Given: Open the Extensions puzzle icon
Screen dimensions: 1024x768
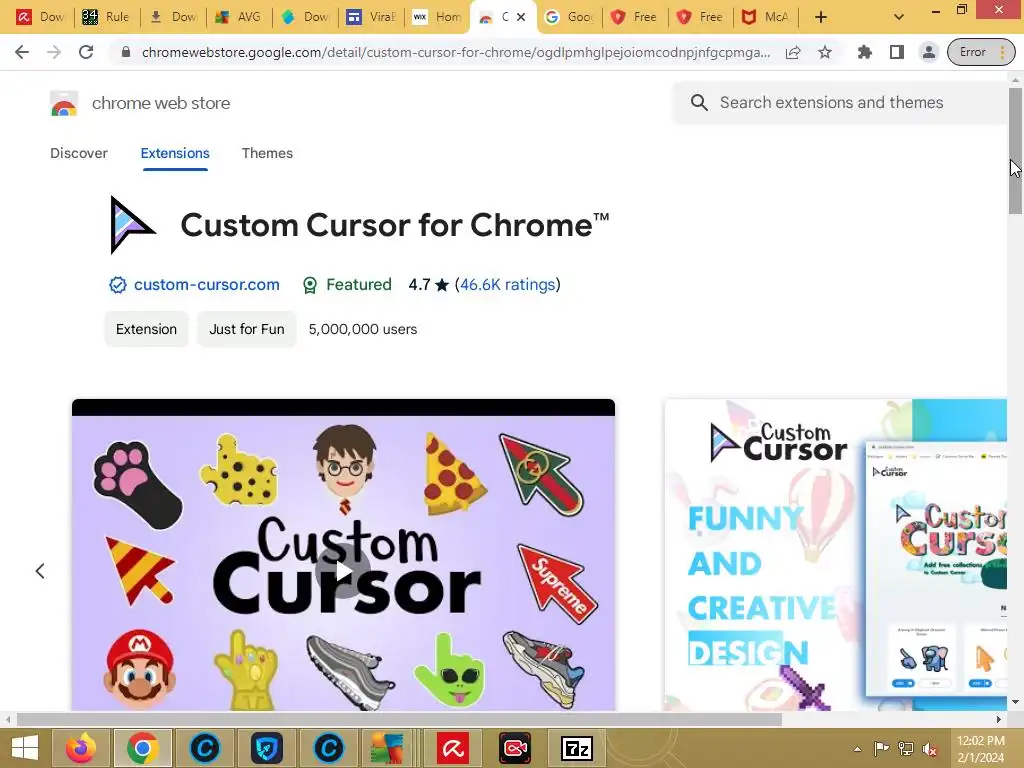Looking at the screenshot, I should coord(865,52).
